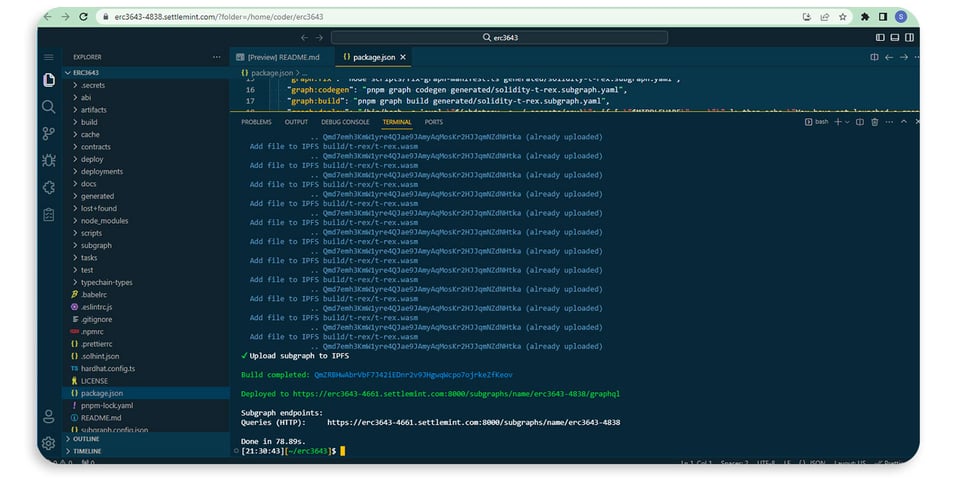Click the browser forward arrow

pyautogui.click(x=65, y=17)
